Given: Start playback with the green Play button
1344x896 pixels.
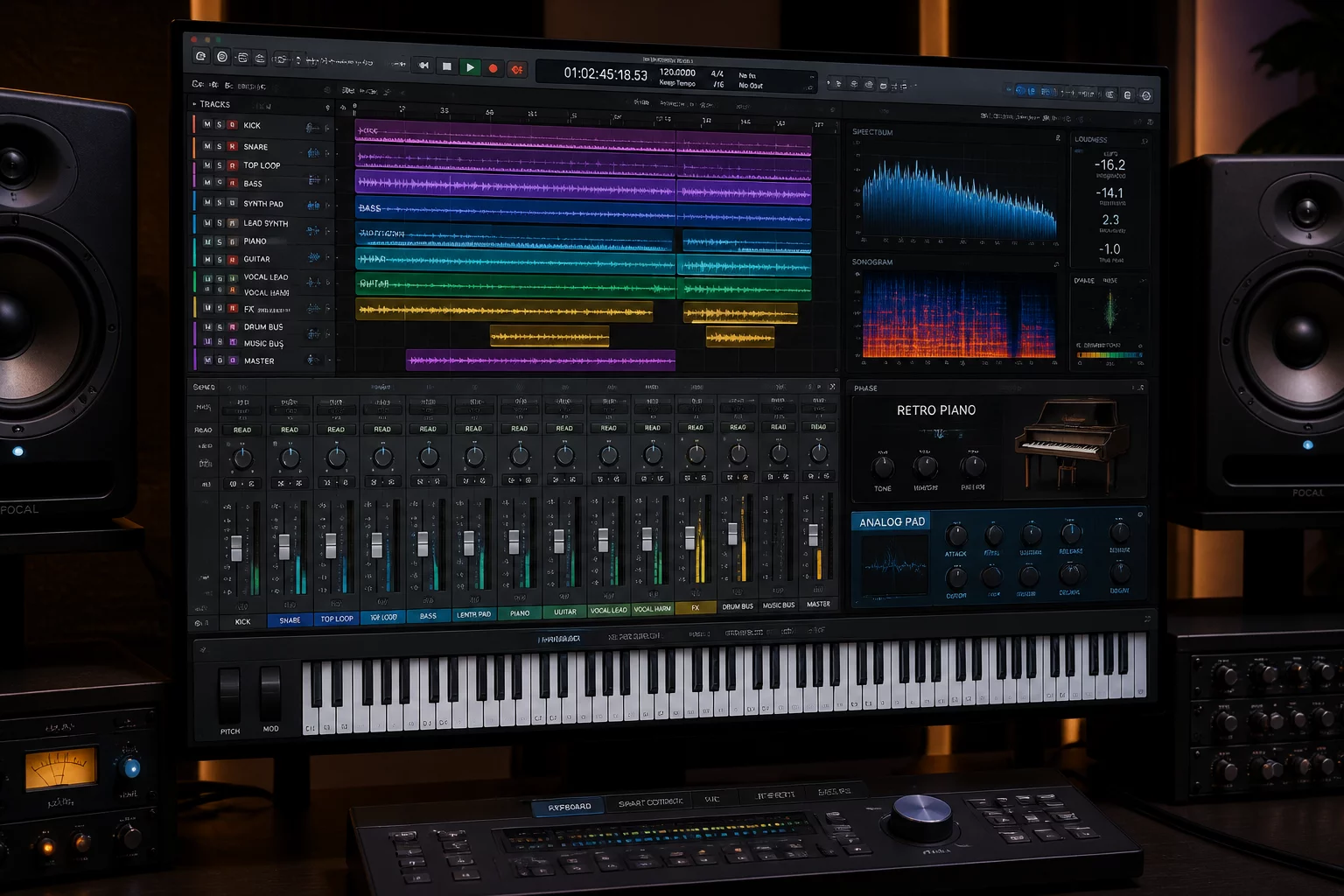Looking at the screenshot, I should point(470,67).
